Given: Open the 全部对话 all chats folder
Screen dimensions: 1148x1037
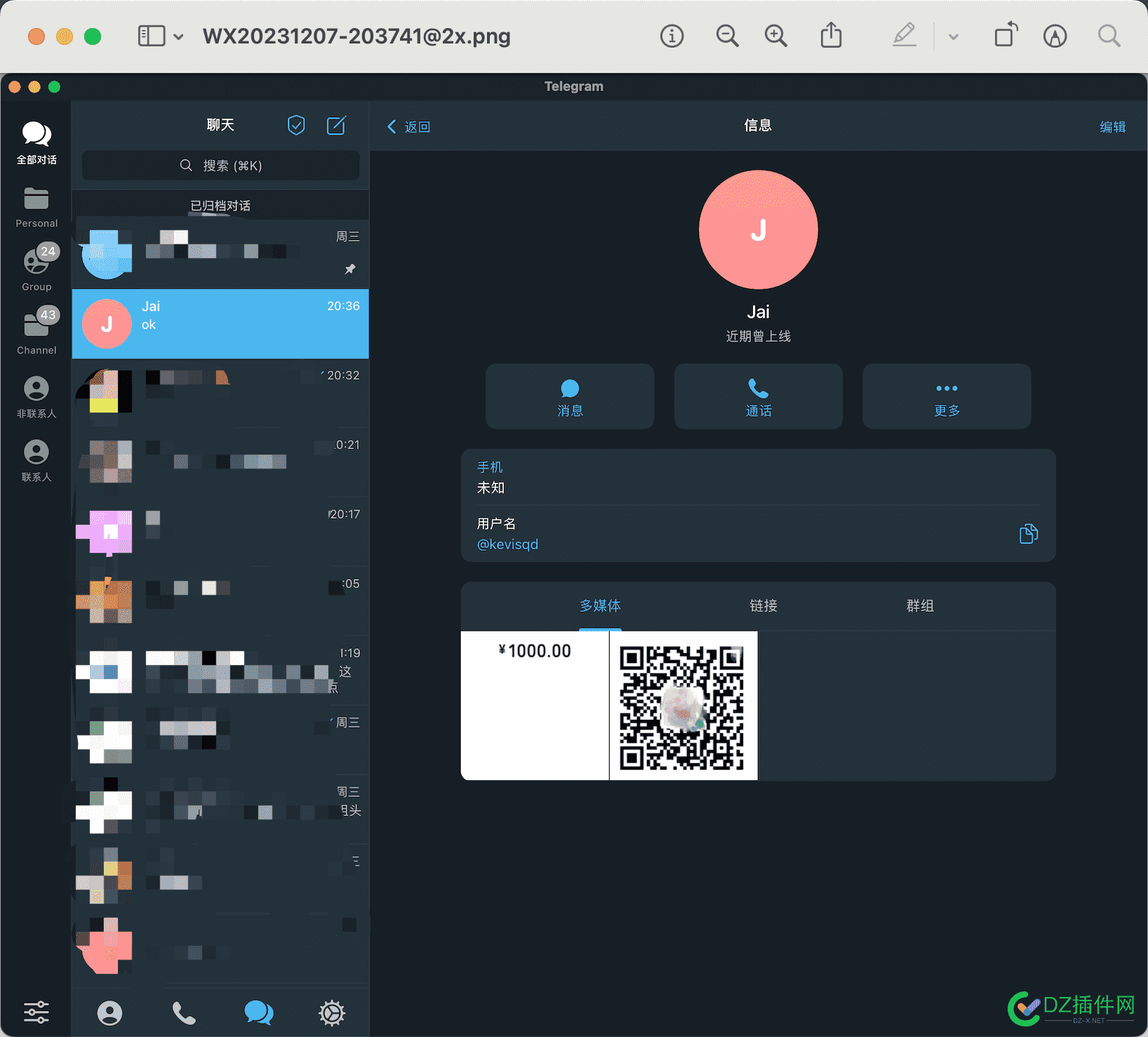Looking at the screenshot, I should click(x=36, y=142).
